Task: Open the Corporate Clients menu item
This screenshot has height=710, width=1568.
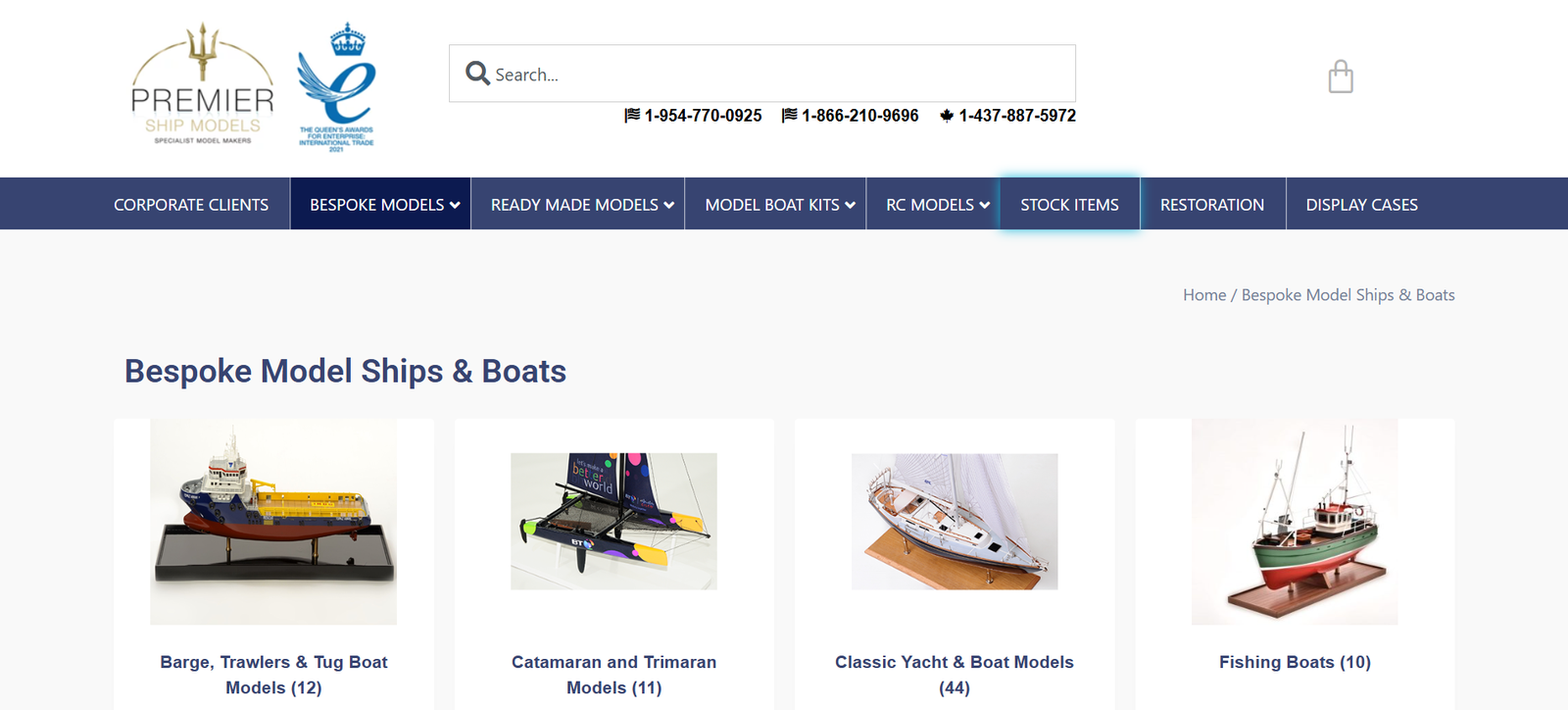Action: 191,204
